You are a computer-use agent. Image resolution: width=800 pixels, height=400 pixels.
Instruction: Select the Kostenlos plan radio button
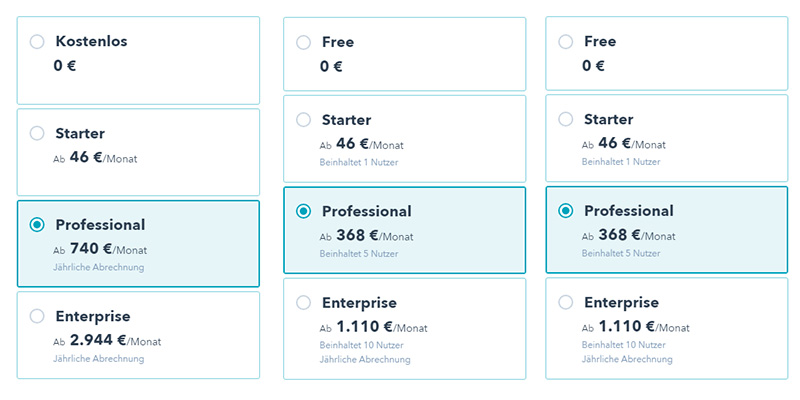coord(38,42)
